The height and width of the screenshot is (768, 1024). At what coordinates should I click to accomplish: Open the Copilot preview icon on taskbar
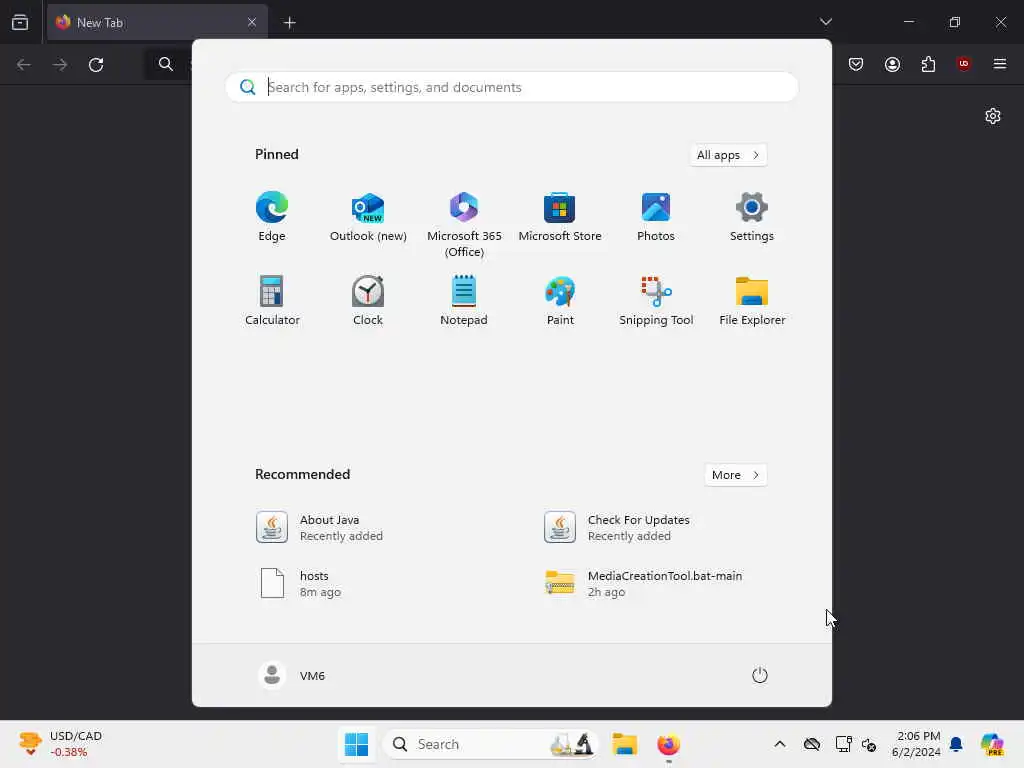pyautogui.click(x=993, y=744)
